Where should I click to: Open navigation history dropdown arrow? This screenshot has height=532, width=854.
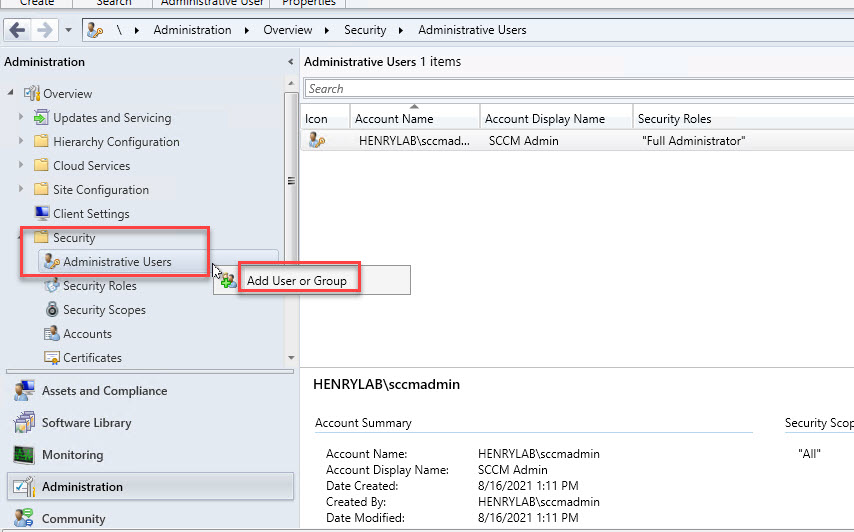coord(68,30)
